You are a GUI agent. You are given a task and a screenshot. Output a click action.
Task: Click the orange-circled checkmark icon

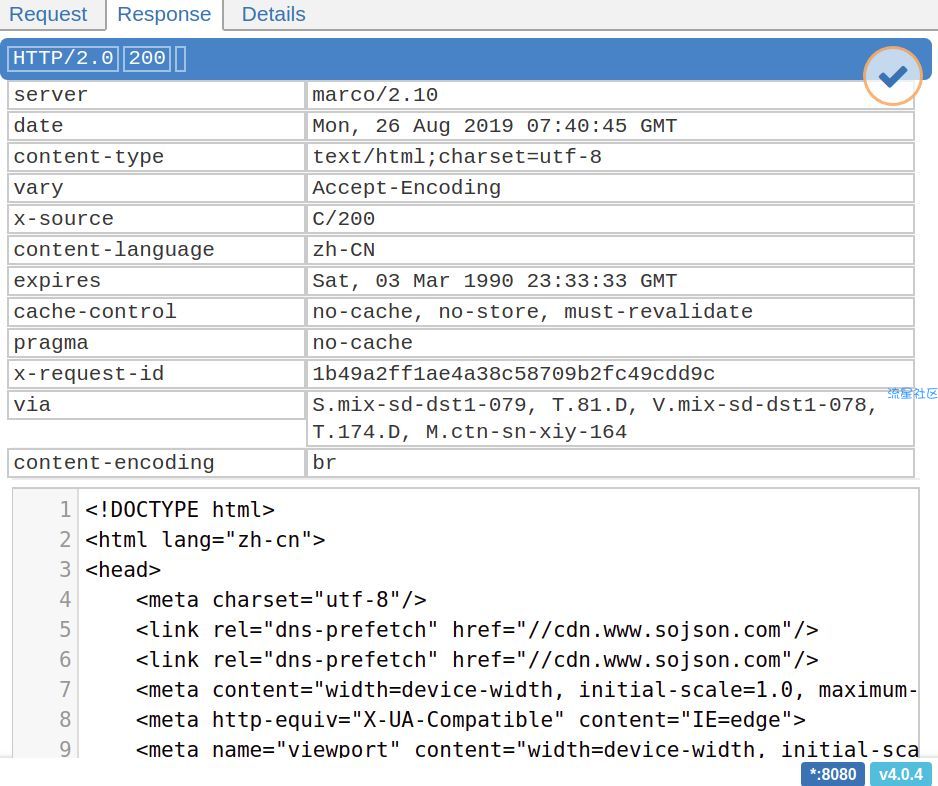pos(893,76)
